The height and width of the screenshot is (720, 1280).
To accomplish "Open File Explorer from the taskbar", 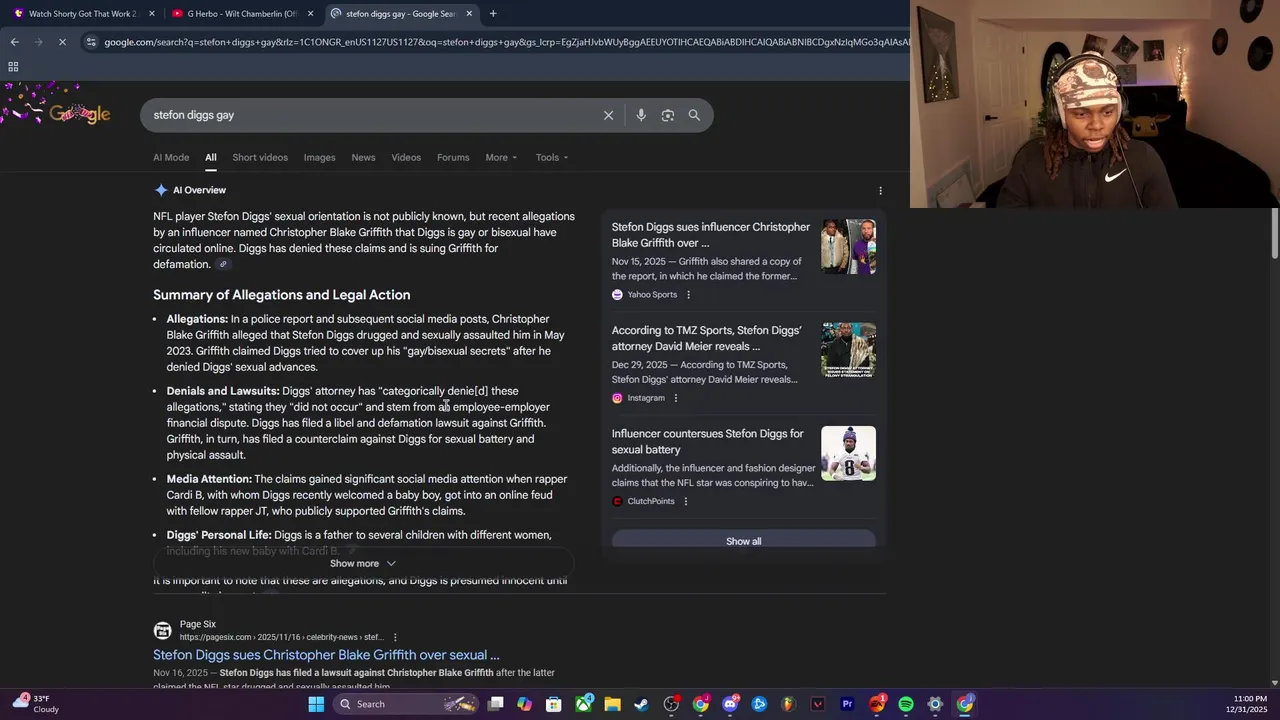I will coord(612,704).
